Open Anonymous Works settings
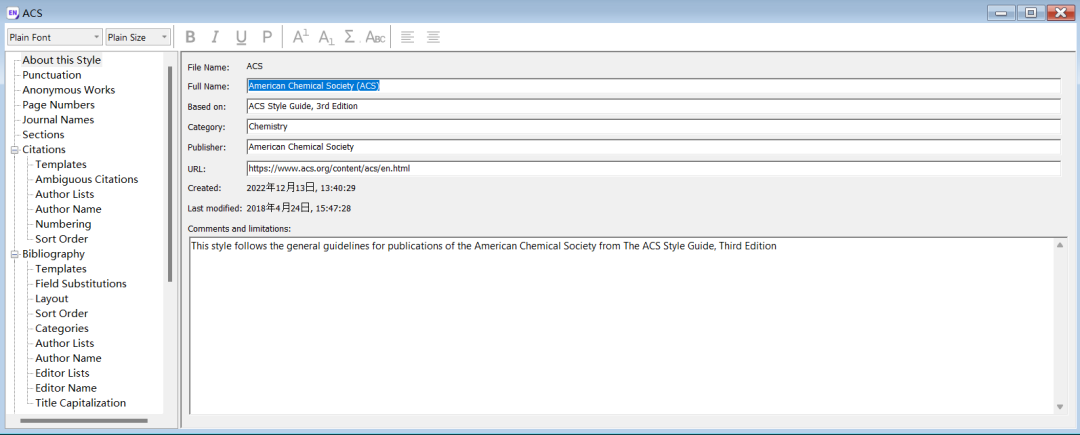This screenshot has height=435, width=1080. click(x=69, y=90)
